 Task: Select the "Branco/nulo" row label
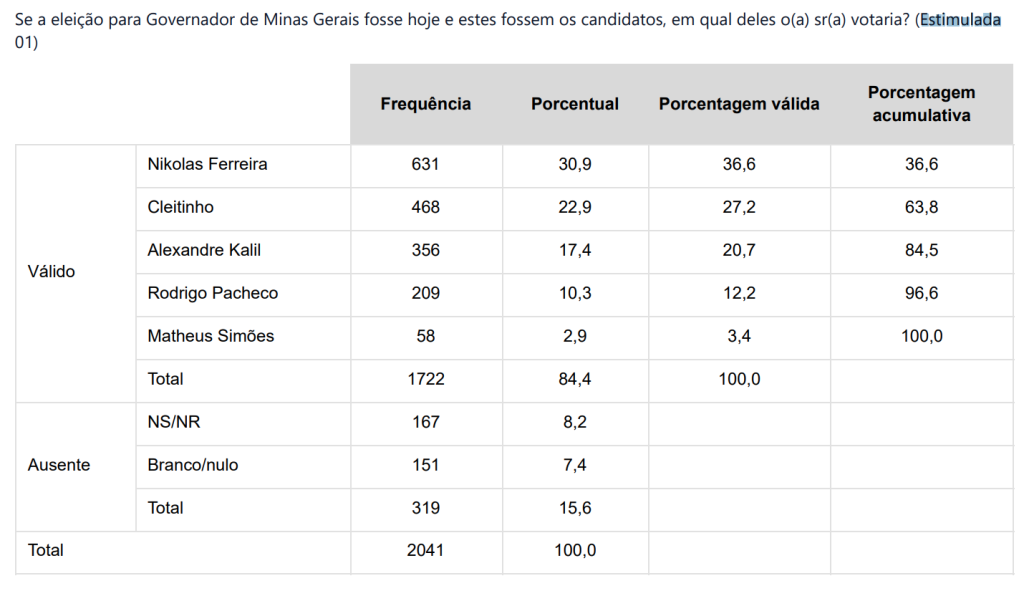point(193,465)
